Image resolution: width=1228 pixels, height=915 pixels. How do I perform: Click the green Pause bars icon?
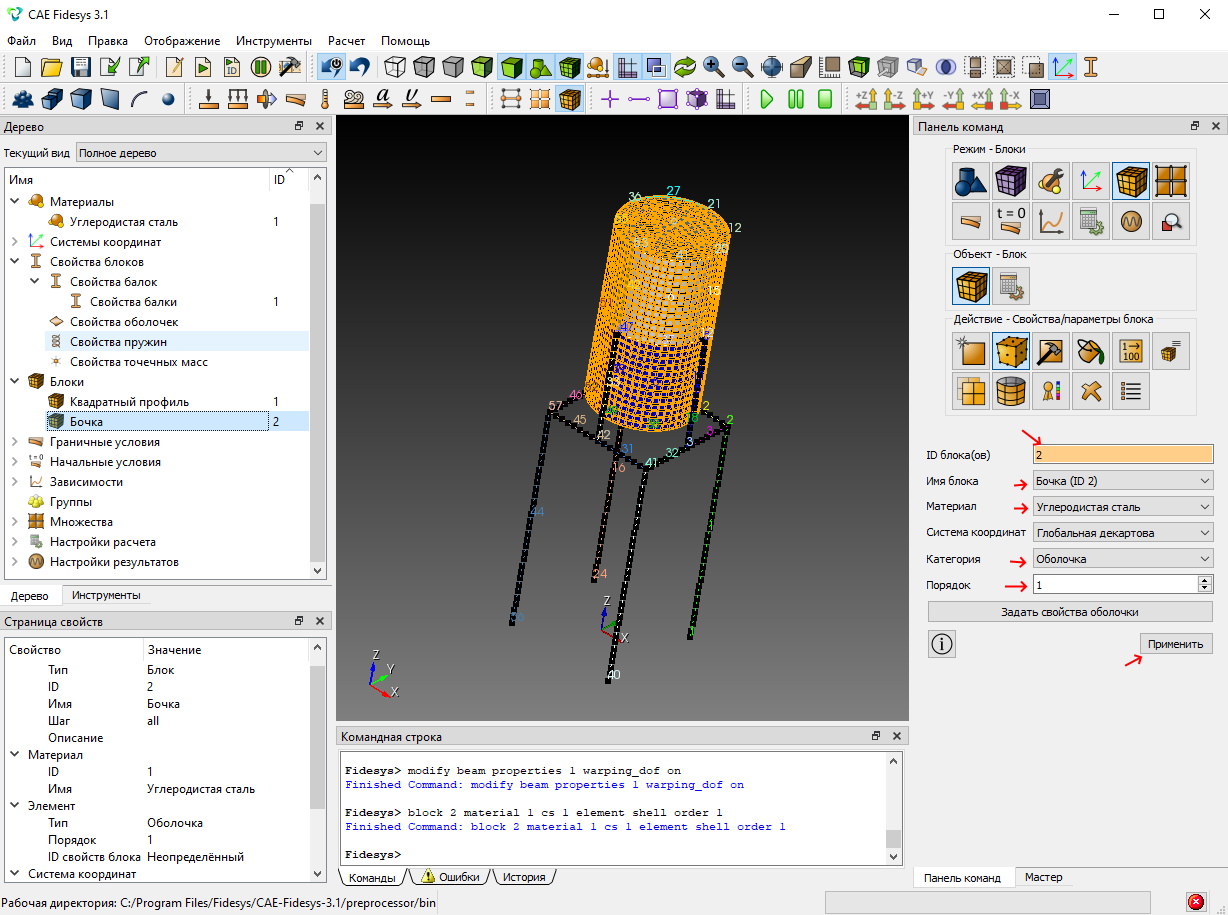pos(796,99)
